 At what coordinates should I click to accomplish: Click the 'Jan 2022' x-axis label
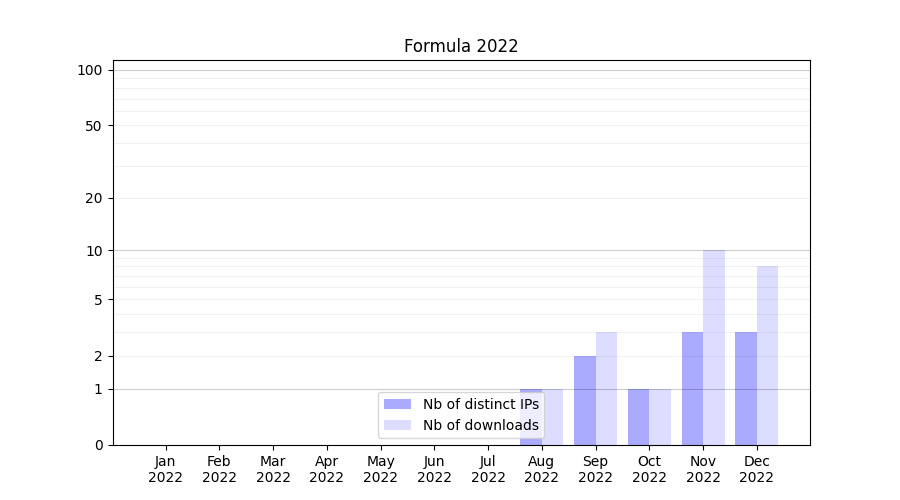(x=166, y=469)
